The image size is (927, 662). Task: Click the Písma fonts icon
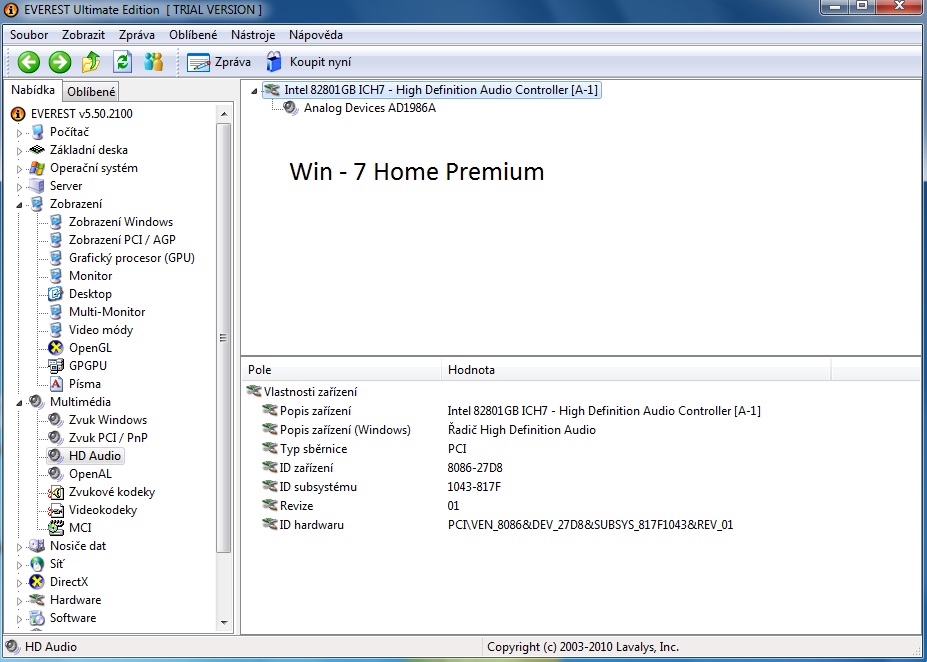click(x=56, y=384)
